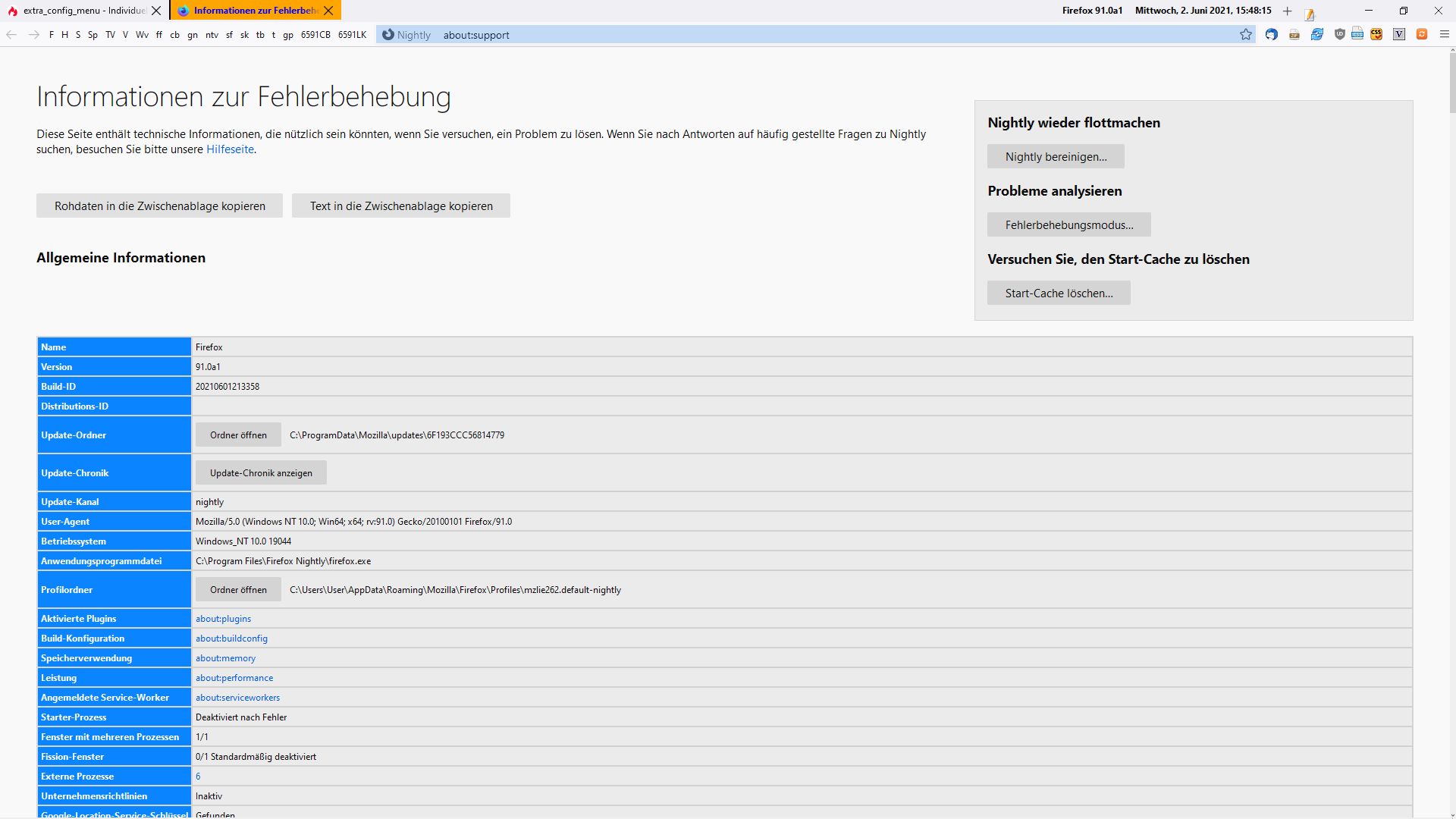This screenshot has height=819, width=1456.
Task: Click the V extension icon in the toolbar
Action: click(1399, 34)
